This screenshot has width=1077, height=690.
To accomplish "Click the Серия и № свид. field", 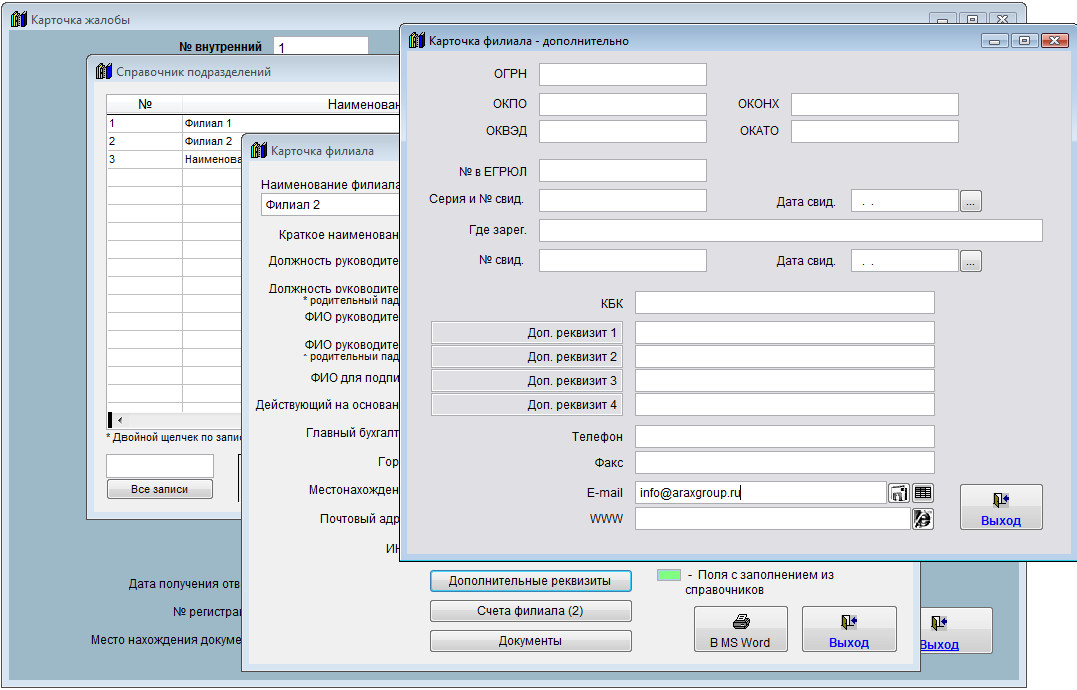I will [x=622, y=200].
